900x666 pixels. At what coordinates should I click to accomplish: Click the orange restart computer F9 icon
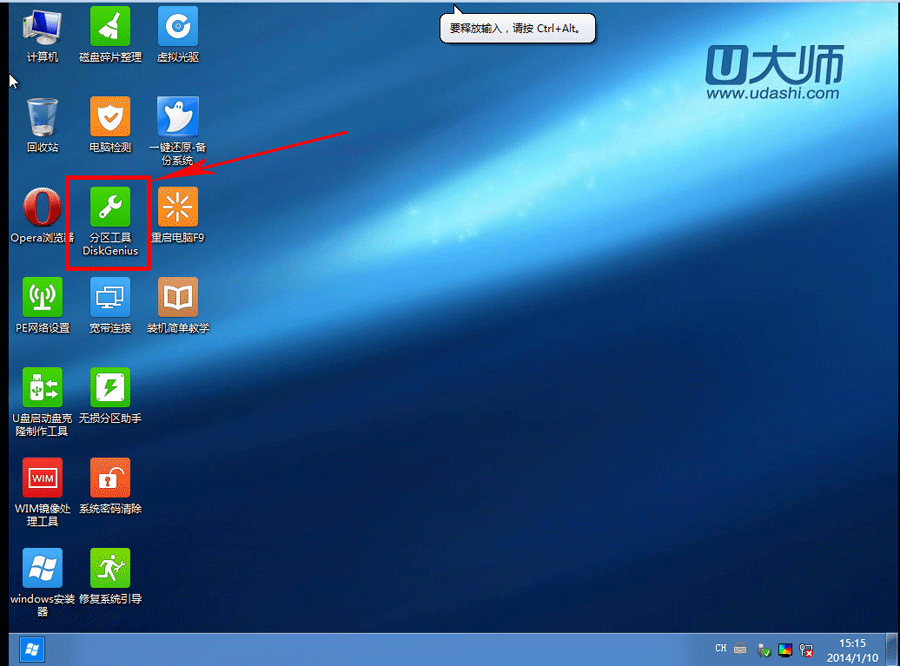click(178, 207)
